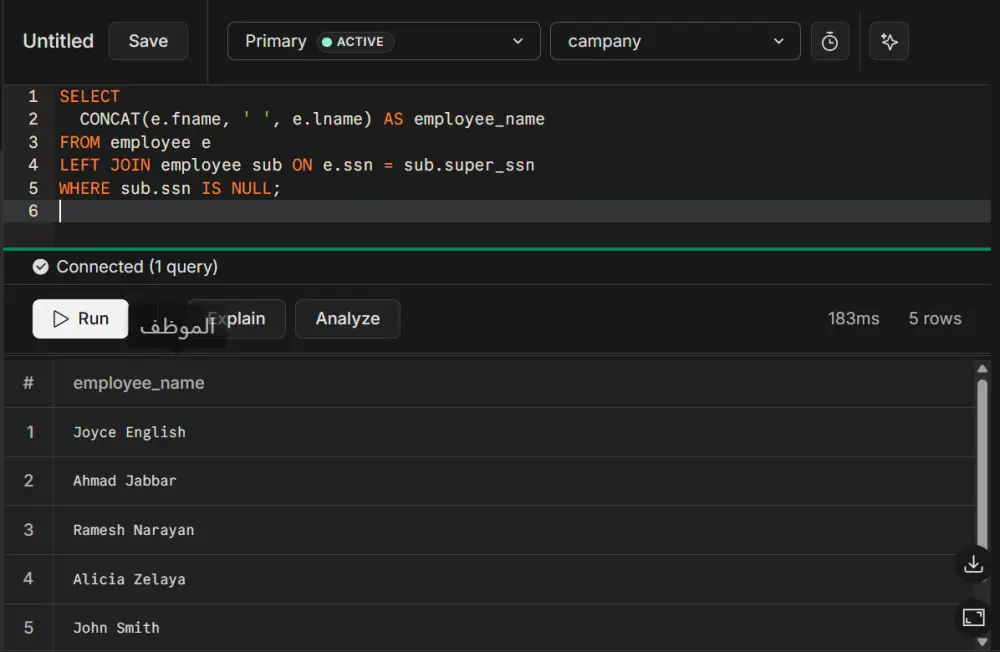Click the green ACTIVE indicator dot
The width and height of the screenshot is (1000, 652).
[329, 42]
